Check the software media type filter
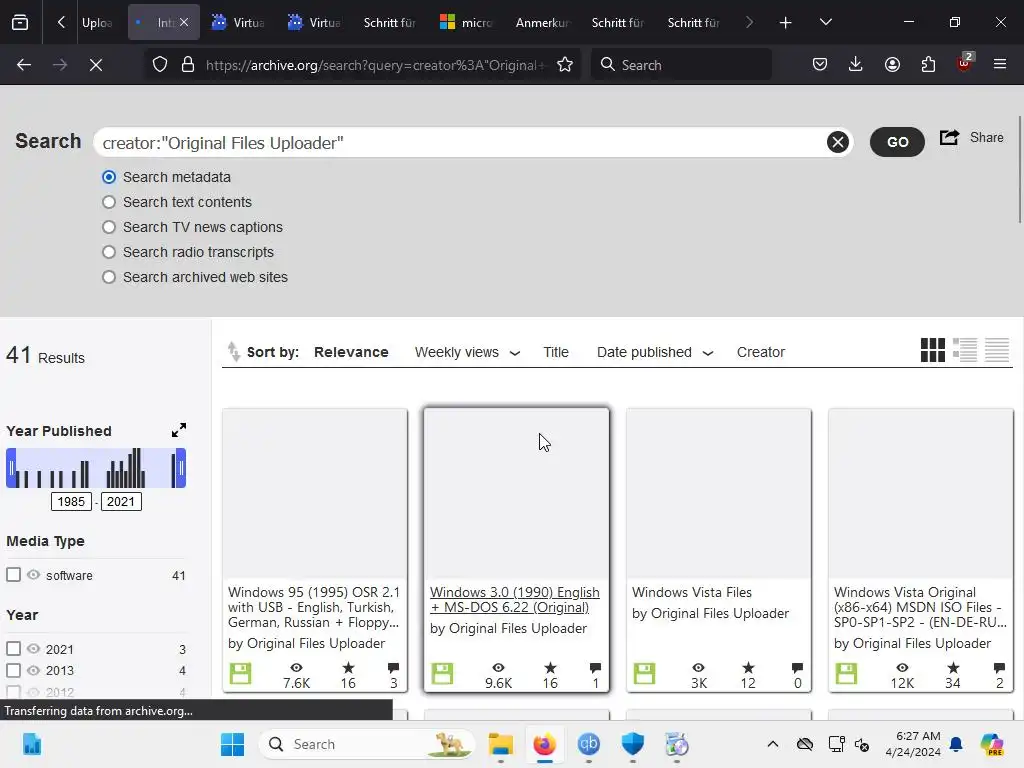Image resolution: width=1024 pixels, height=768 pixels. (13, 575)
